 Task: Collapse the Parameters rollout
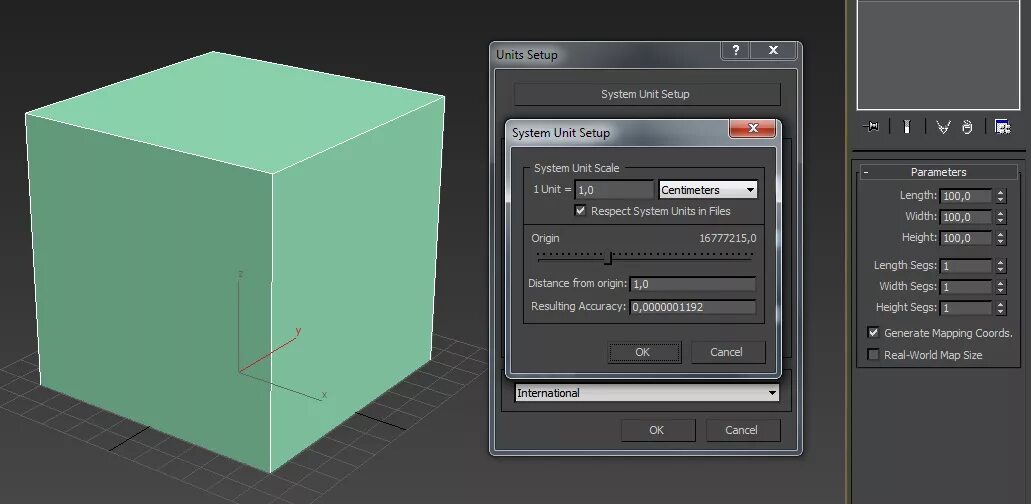938,172
